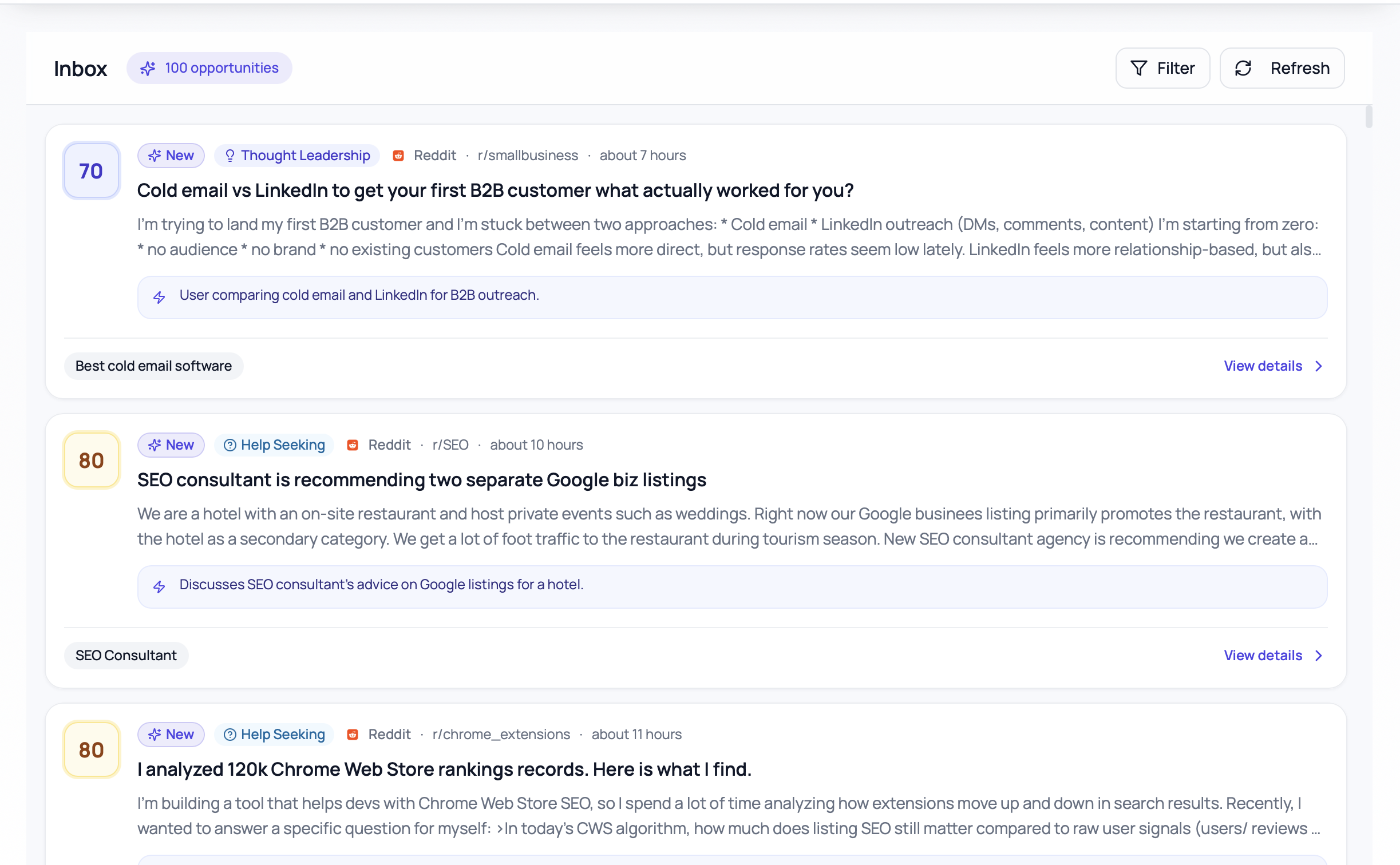Click the lightning icon in cold email summary
1400x865 pixels.
(159, 297)
